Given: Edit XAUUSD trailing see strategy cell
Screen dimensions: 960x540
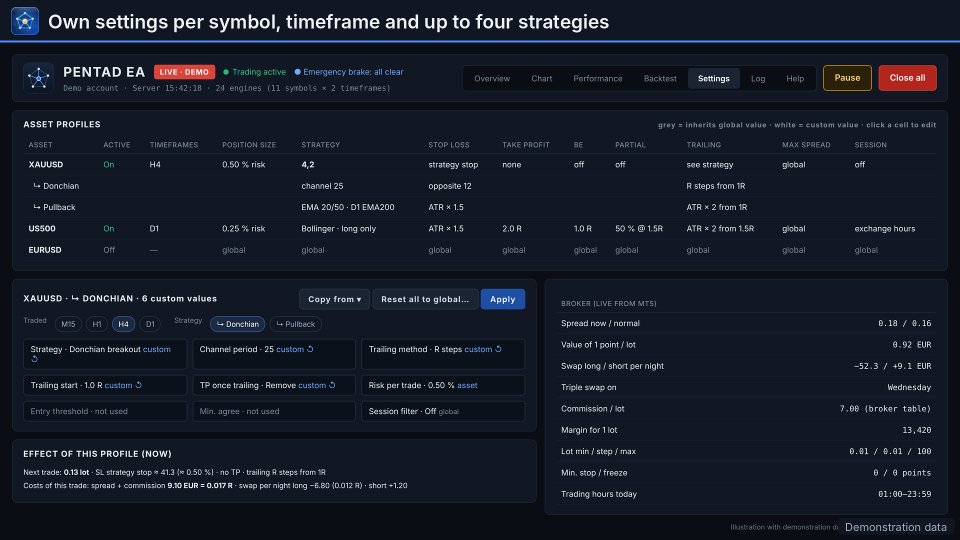Looking at the screenshot, I should pyautogui.click(x=710, y=165).
